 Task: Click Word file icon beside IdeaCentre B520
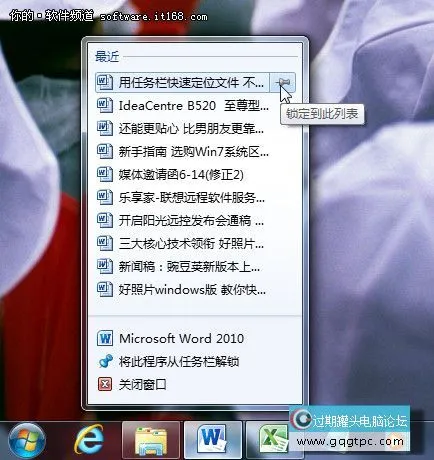[105, 105]
